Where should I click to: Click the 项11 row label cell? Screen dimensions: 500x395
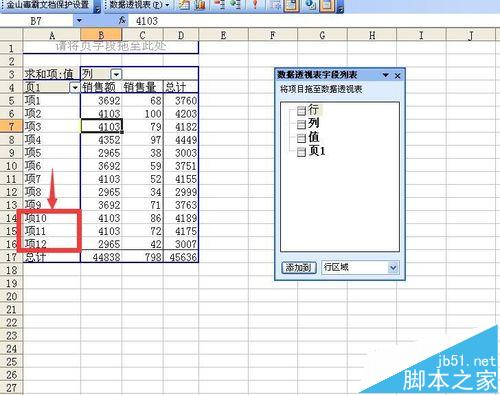click(52, 231)
